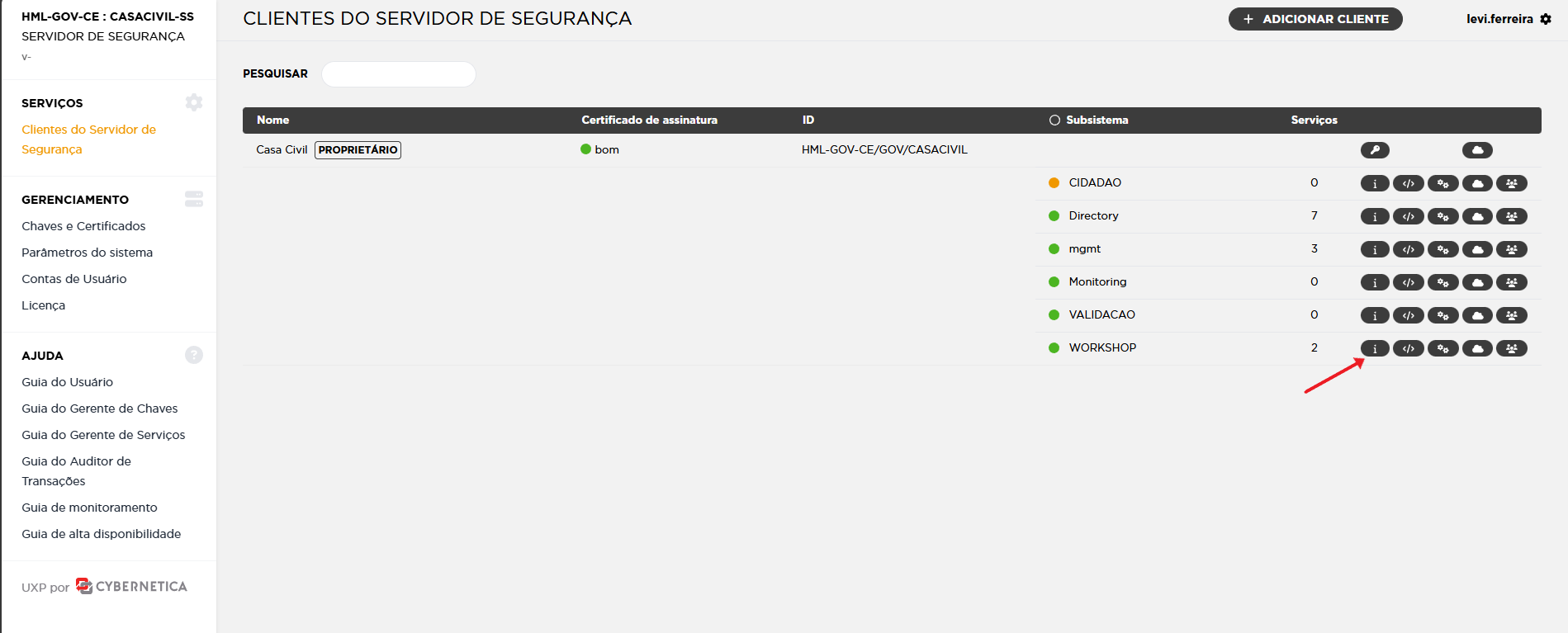Click the code icon in Monitoring row
The image size is (1568, 633).
click(x=1408, y=282)
